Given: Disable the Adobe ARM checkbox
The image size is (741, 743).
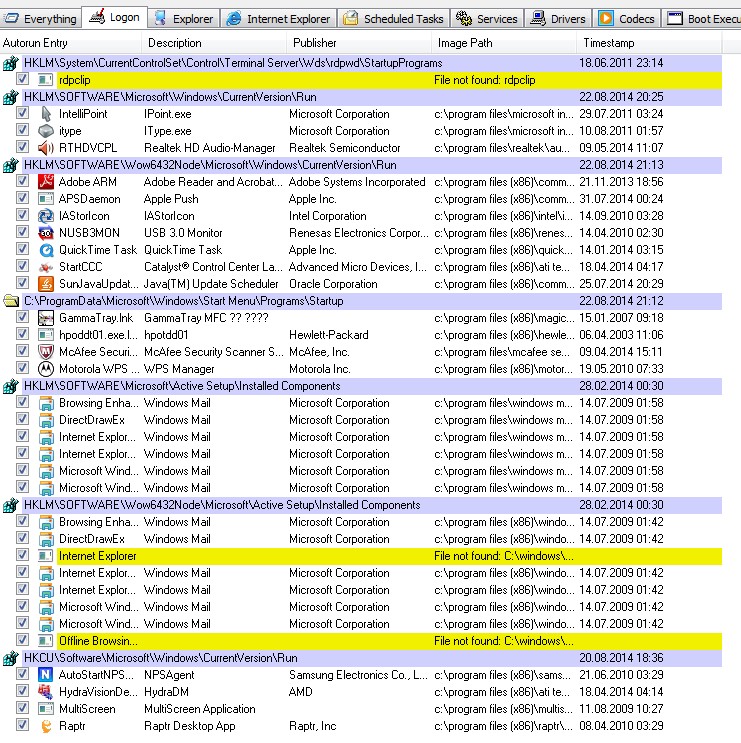Looking at the screenshot, I should coord(22,181).
